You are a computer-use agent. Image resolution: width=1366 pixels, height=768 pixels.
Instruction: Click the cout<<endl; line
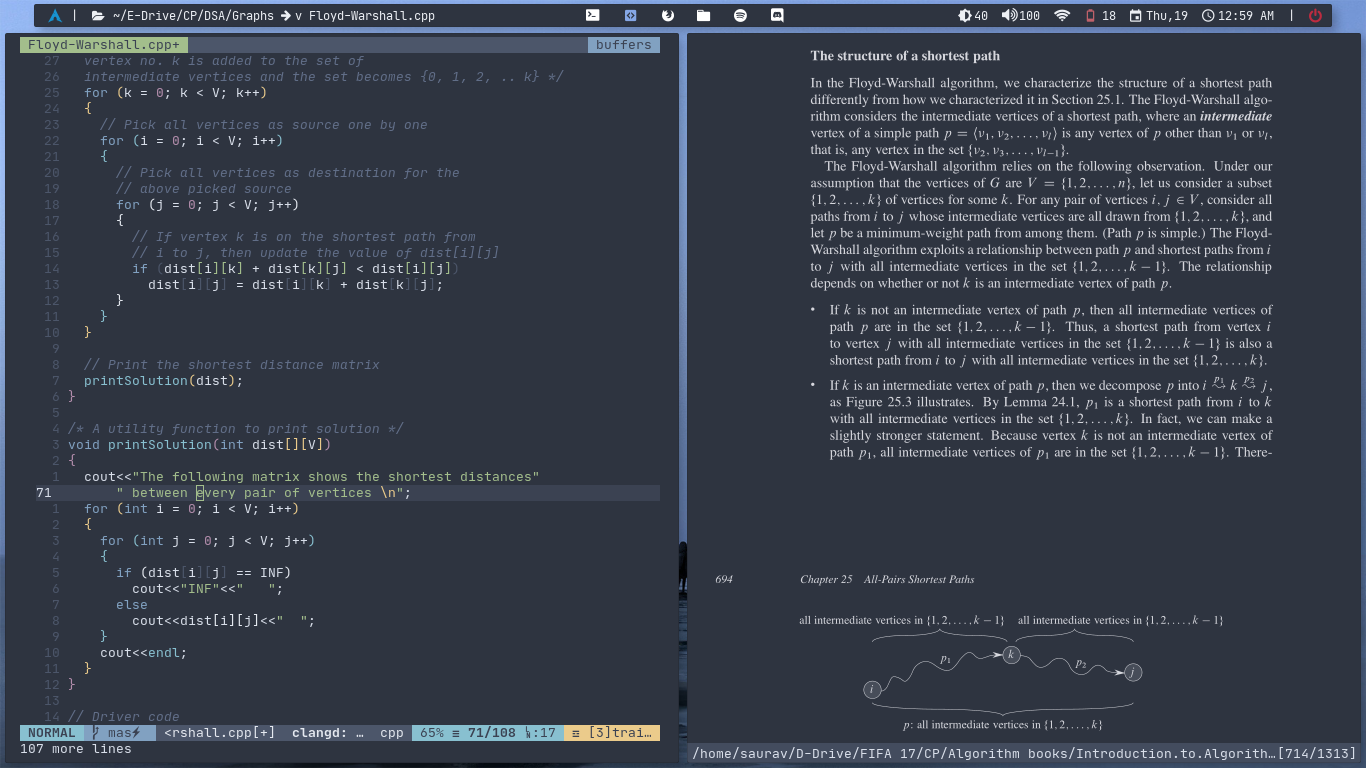(x=143, y=653)
